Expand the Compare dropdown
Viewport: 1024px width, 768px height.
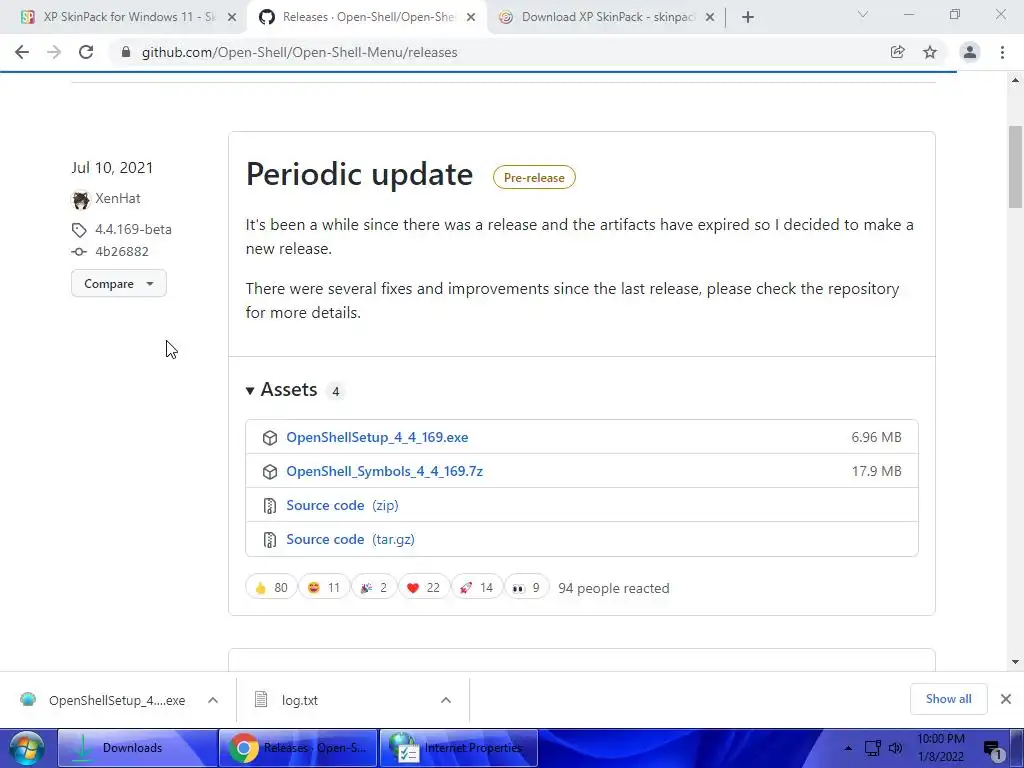[119, 283]
